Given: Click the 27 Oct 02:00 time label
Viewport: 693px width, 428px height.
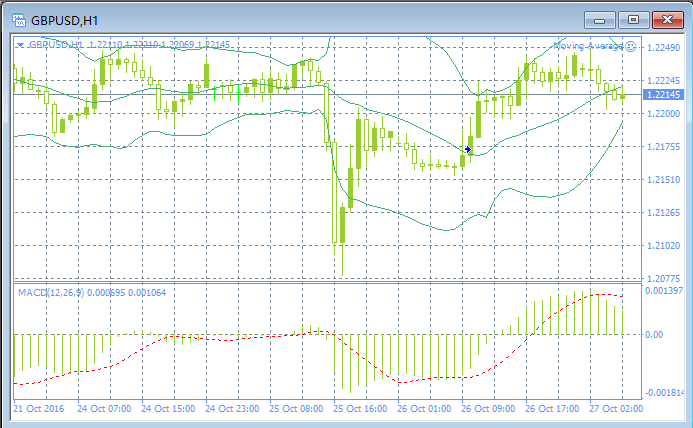Looking at the screenshot, I should pyautogui.click(x=616, y=409).
